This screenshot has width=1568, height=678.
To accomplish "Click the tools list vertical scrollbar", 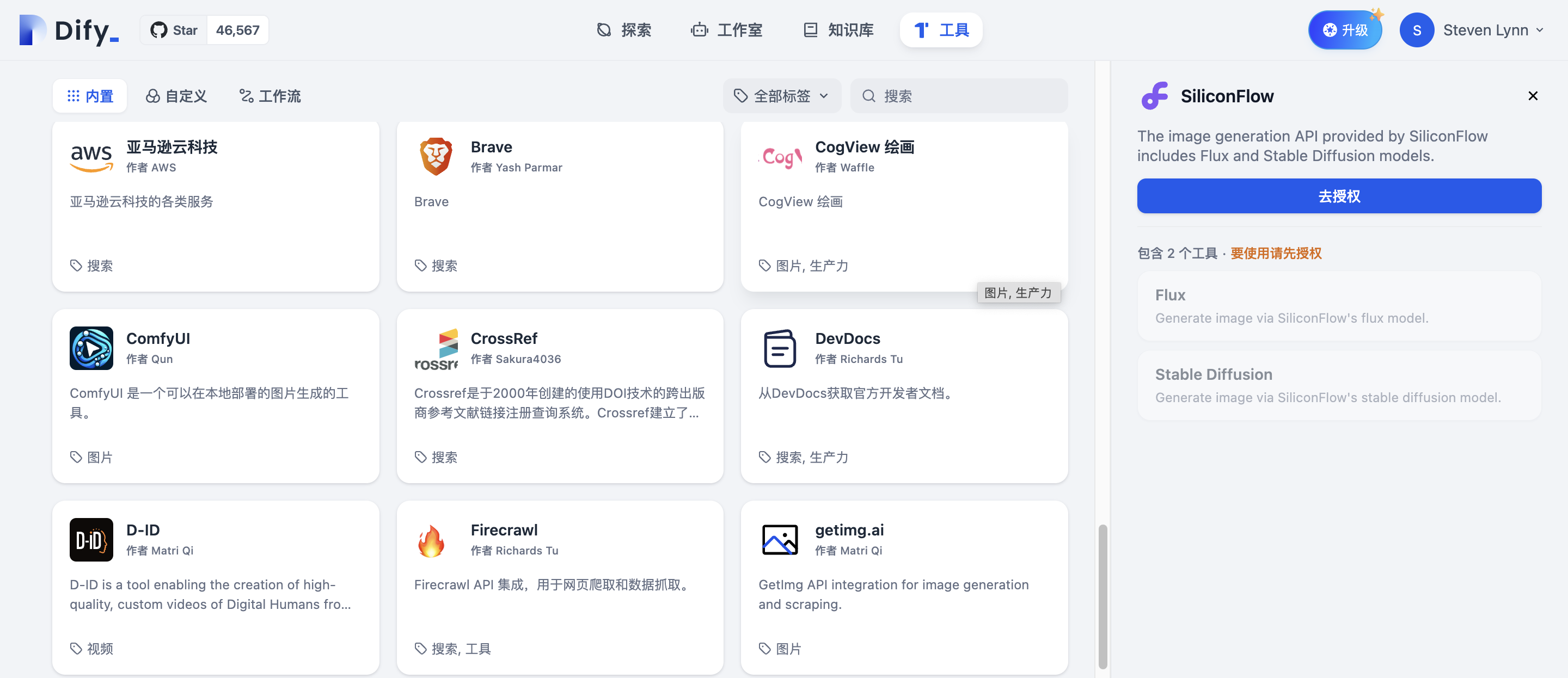I will (1102, 595).
